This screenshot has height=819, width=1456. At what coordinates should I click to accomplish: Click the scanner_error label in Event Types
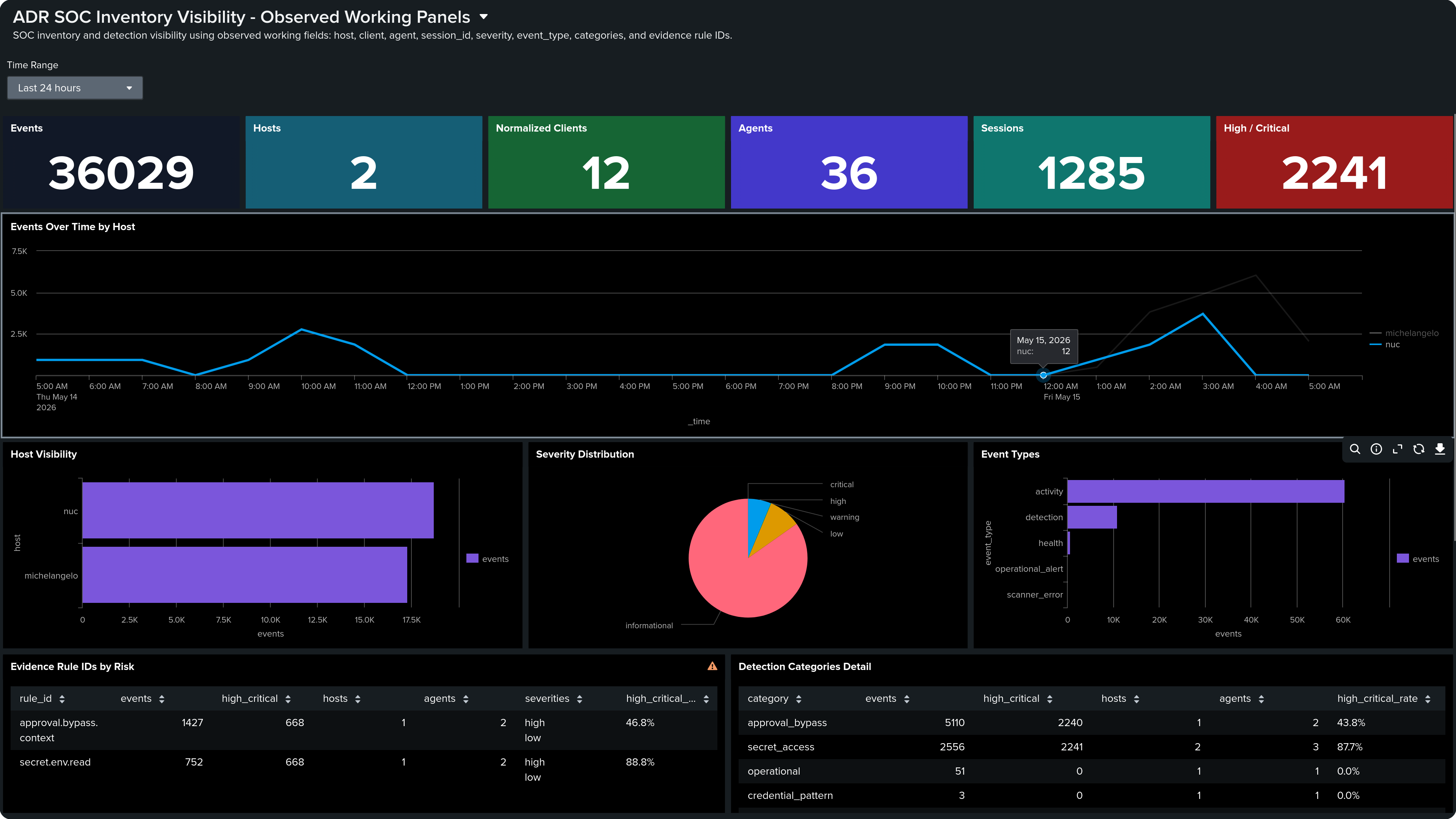[1034, 595]
